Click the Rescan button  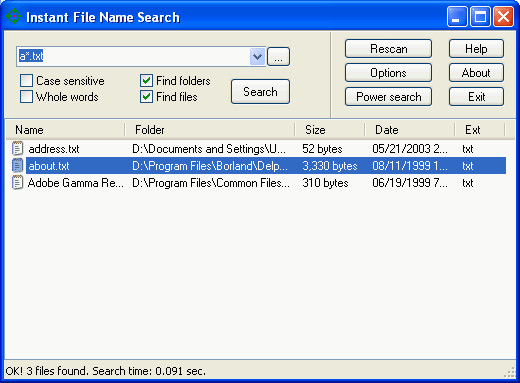click(388, 49)
